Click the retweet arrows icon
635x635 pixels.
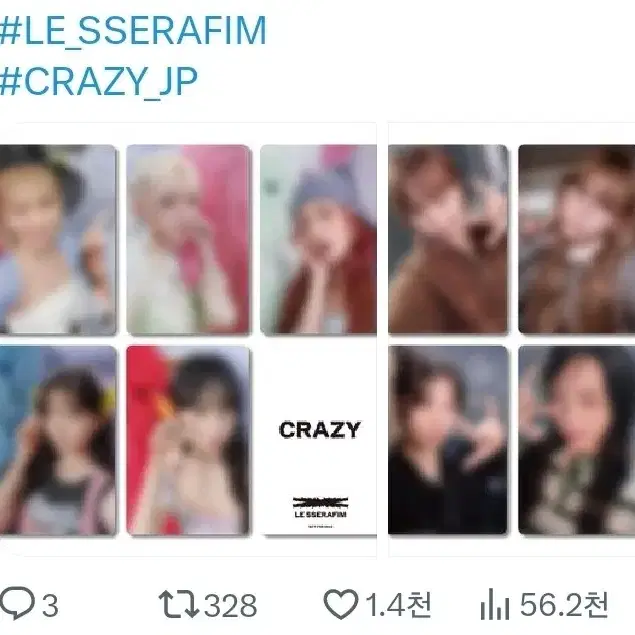(179, 604)
